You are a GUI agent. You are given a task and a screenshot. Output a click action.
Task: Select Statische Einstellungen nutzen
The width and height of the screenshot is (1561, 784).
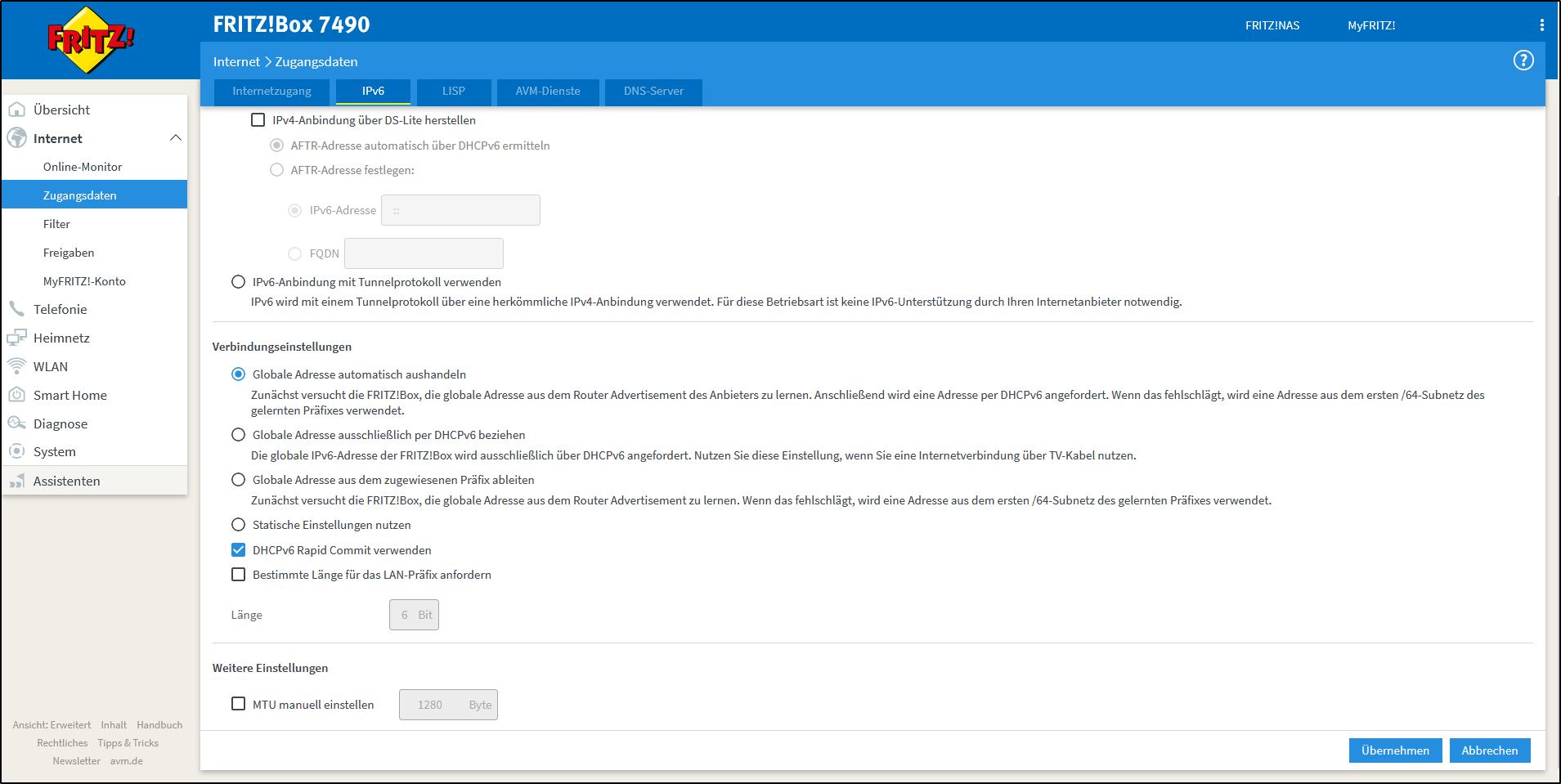point(238,525)
